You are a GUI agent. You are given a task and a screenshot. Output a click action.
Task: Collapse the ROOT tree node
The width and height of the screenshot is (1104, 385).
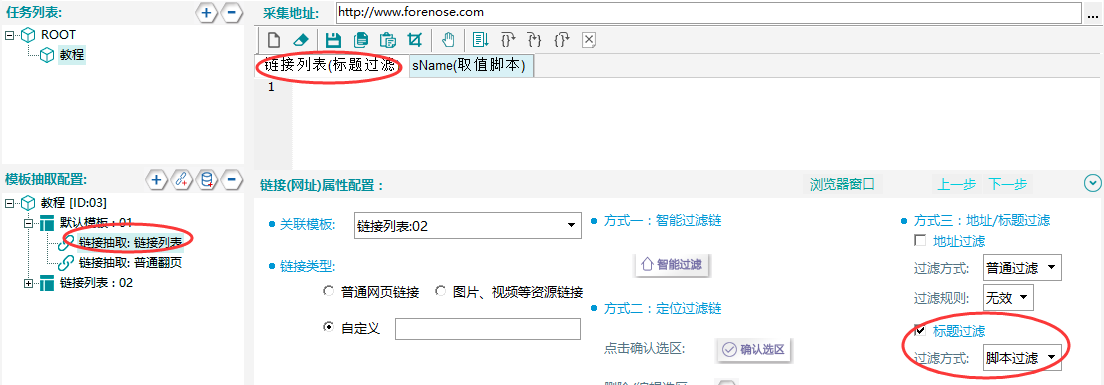click(x=9, y=35)
